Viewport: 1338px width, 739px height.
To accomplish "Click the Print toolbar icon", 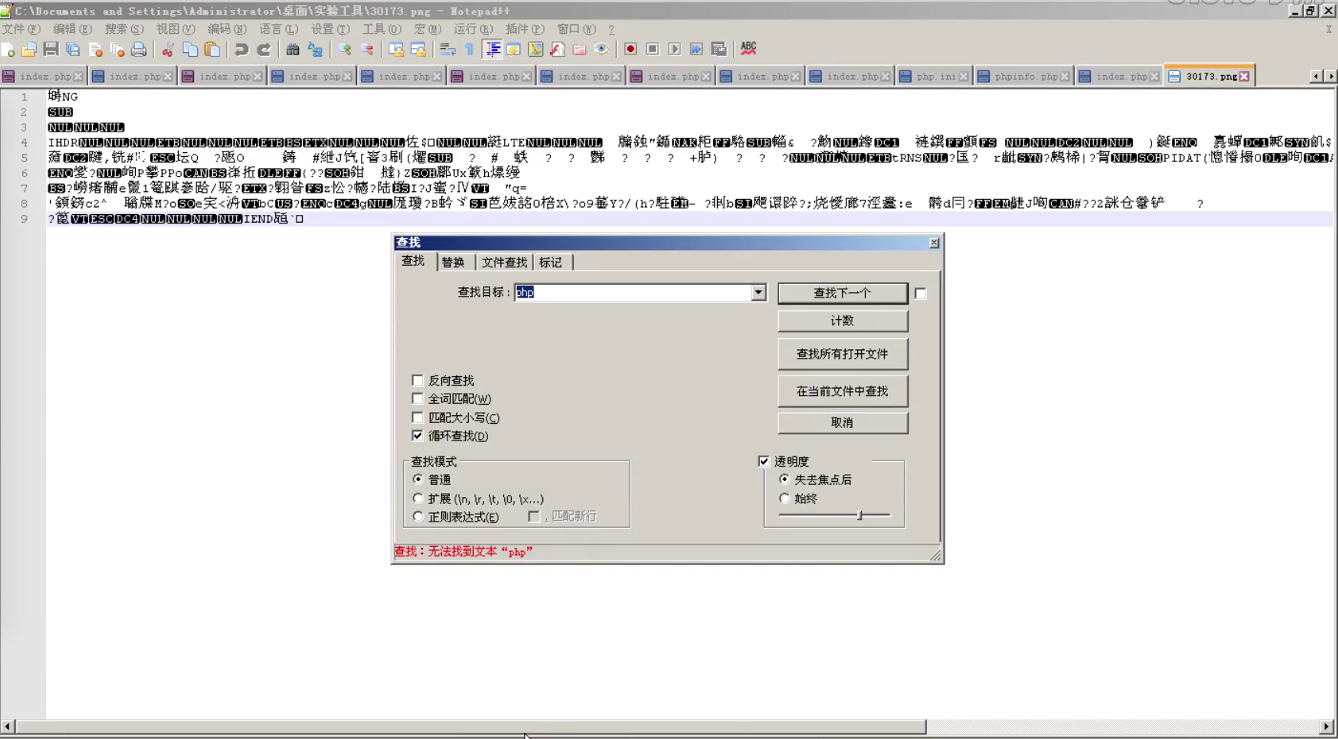I will pyautogui.click(x=138, y=49).
